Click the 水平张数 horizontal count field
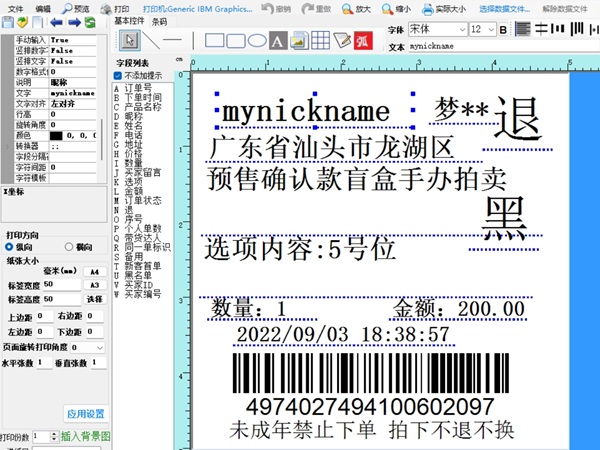The height and width of the screenshot is (450, 600). [x=44, y=362]
